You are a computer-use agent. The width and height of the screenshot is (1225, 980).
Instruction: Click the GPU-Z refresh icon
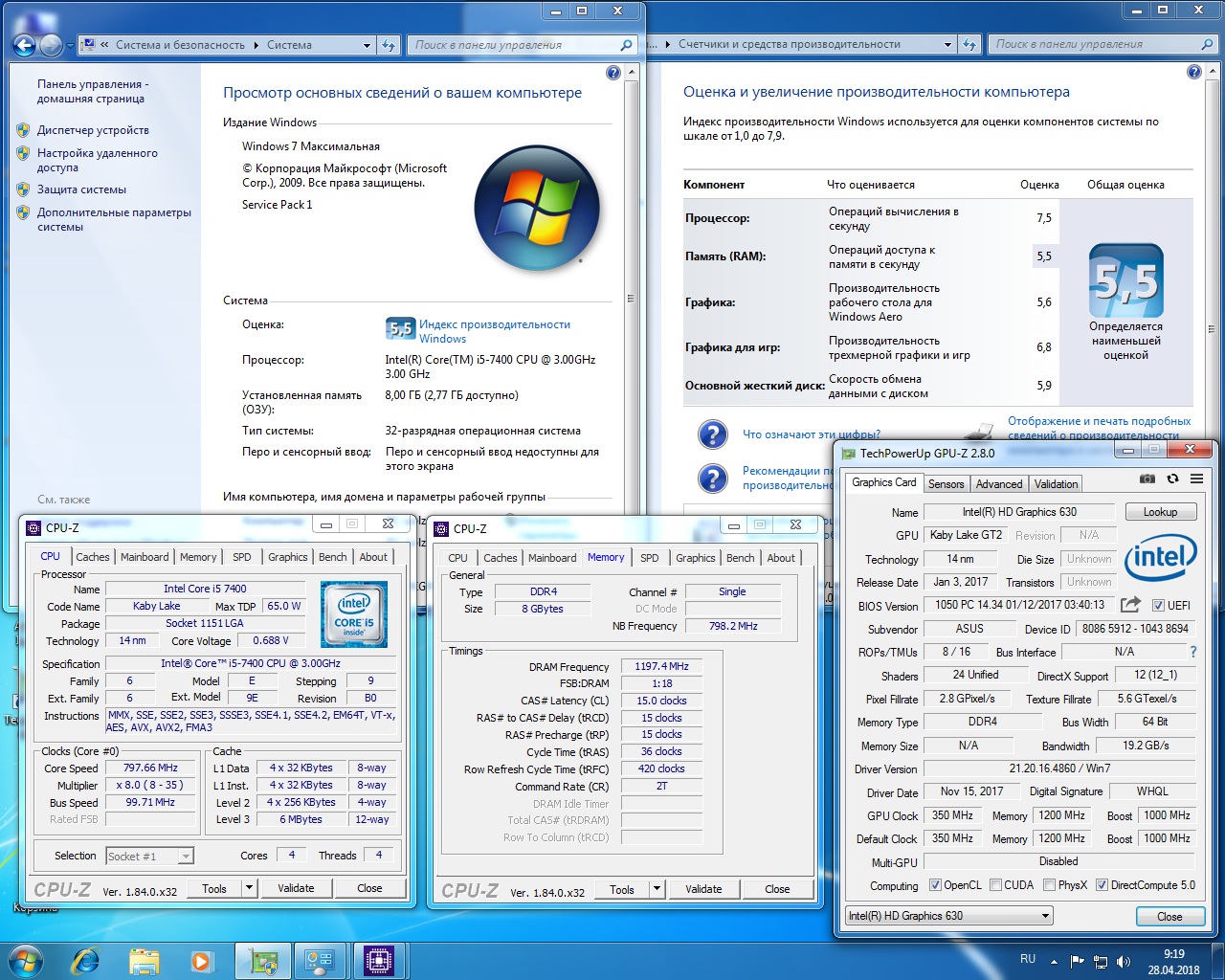pyautogui.click(x=1172, y=479)
